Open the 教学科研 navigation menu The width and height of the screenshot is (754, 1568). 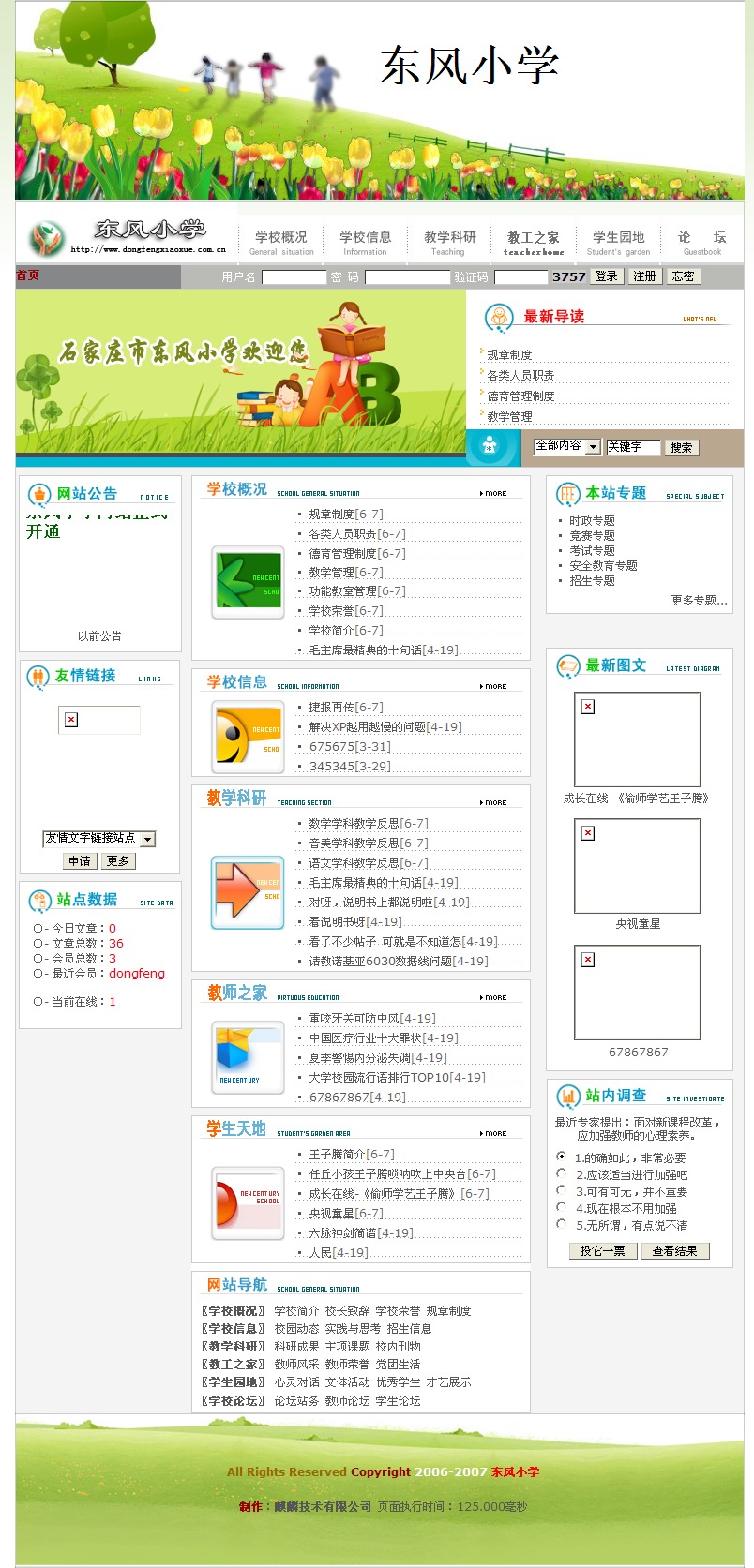pos(450,242)
